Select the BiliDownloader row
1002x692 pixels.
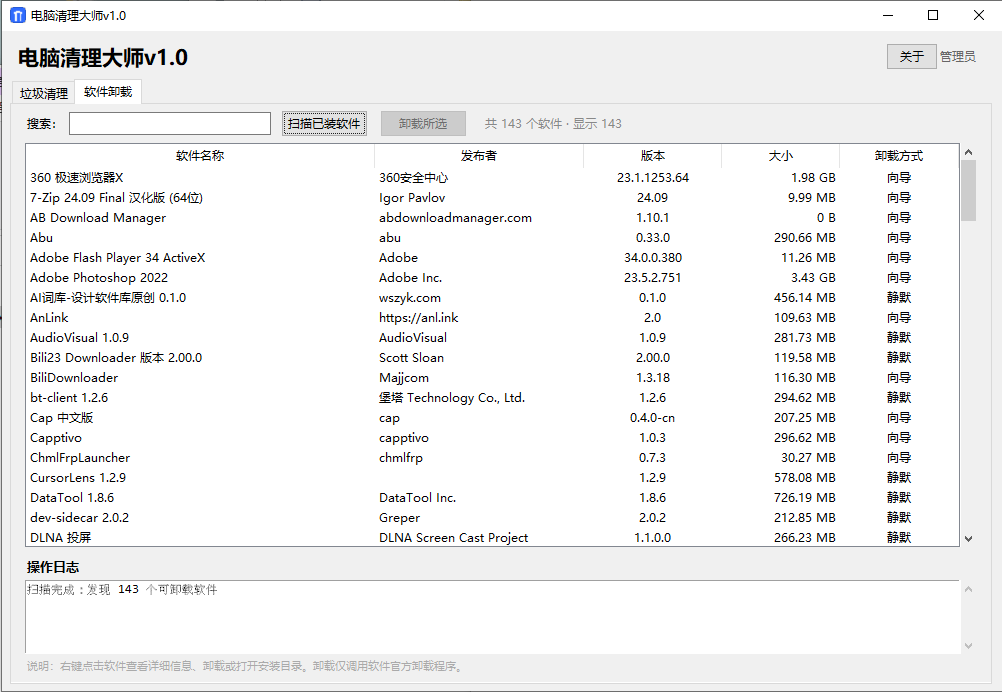492,378
